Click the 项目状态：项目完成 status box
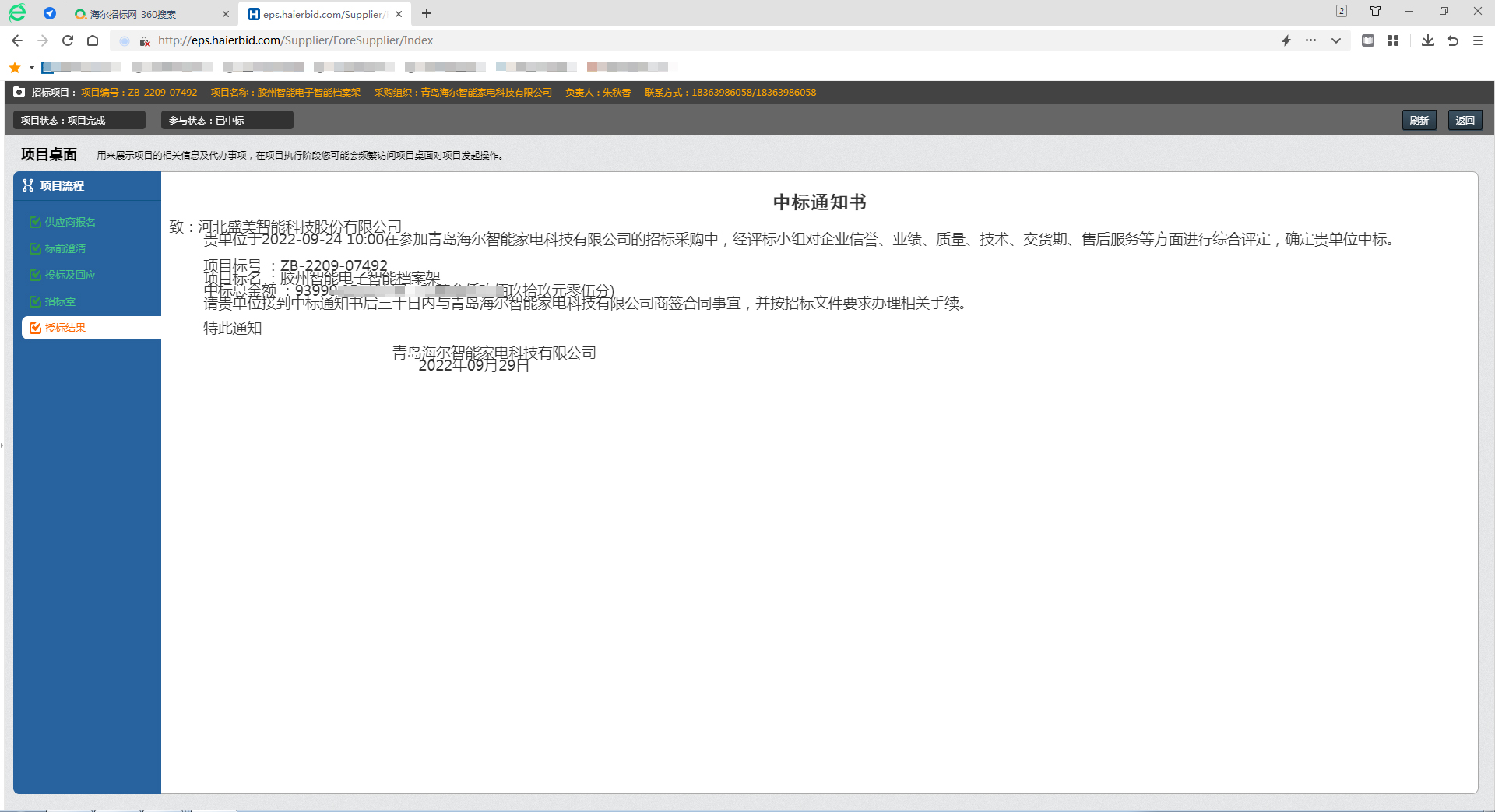This screenshot has width=1495, height=812. (x=79, y=120)
